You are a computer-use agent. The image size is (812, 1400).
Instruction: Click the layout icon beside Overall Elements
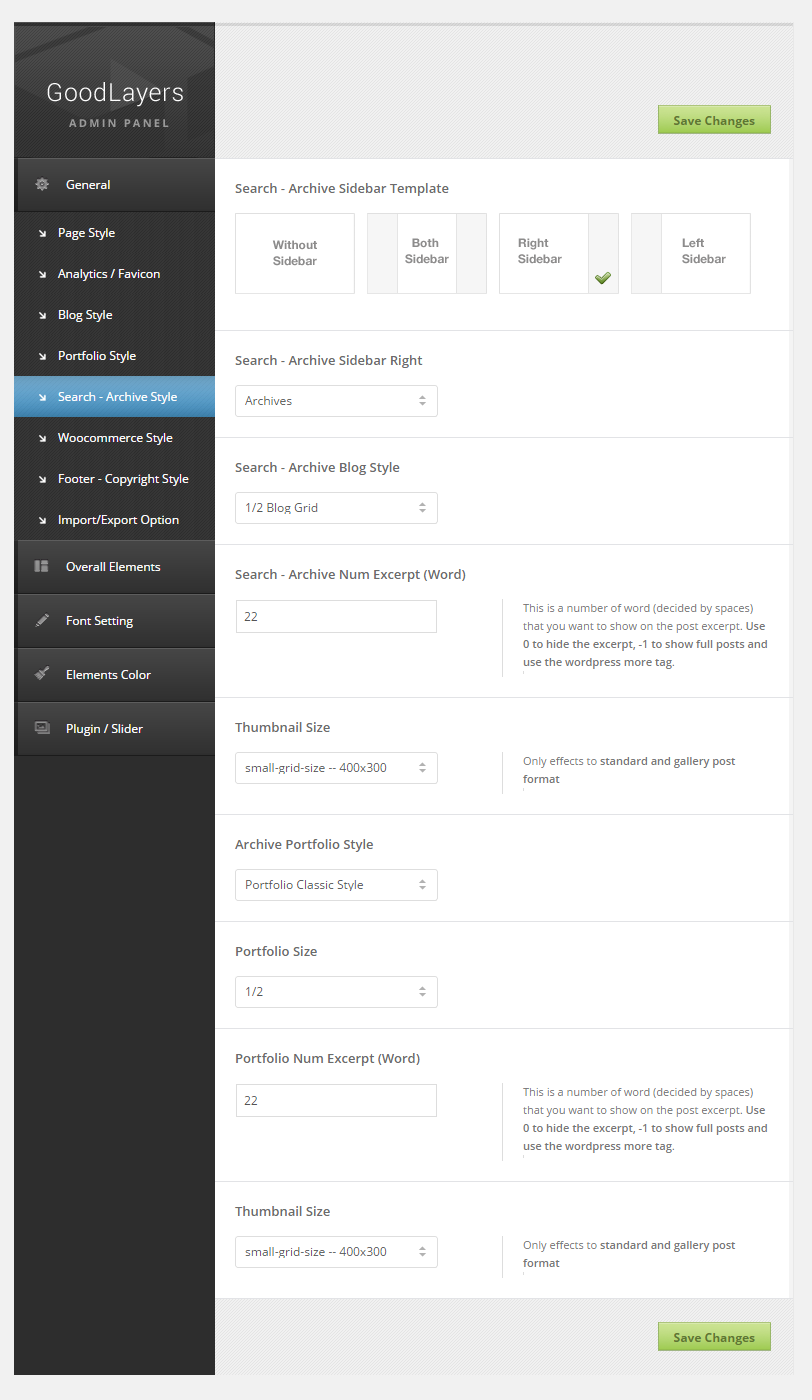tap(42, 567)
